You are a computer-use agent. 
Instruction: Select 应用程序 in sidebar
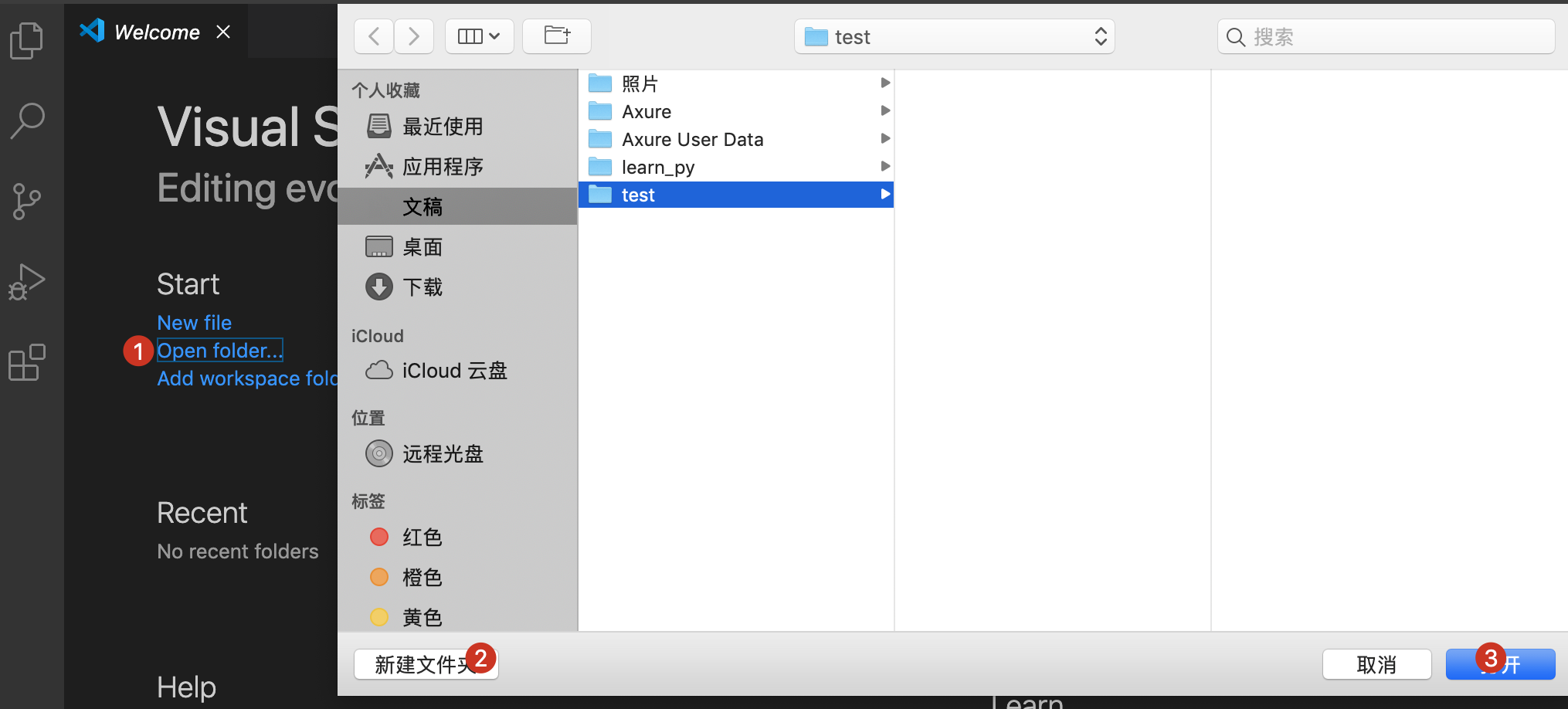[457, 167]
